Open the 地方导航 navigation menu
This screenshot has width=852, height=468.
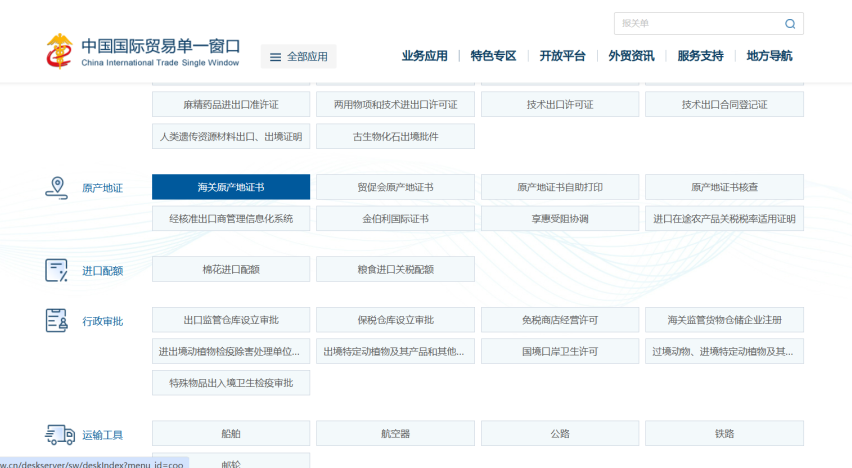[x=769, y=56]
